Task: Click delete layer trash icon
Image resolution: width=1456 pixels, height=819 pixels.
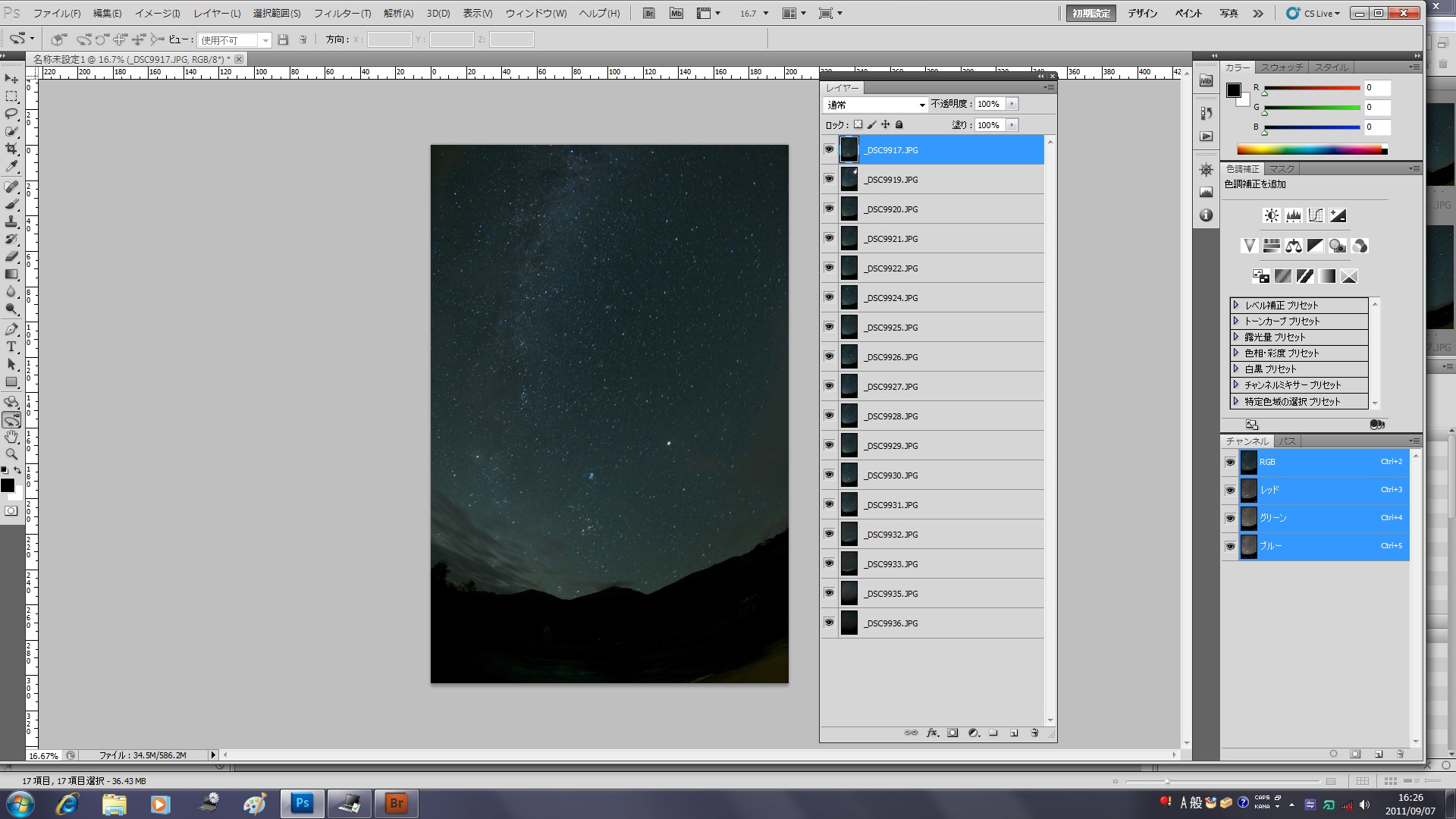Action: coord(1034,733)
